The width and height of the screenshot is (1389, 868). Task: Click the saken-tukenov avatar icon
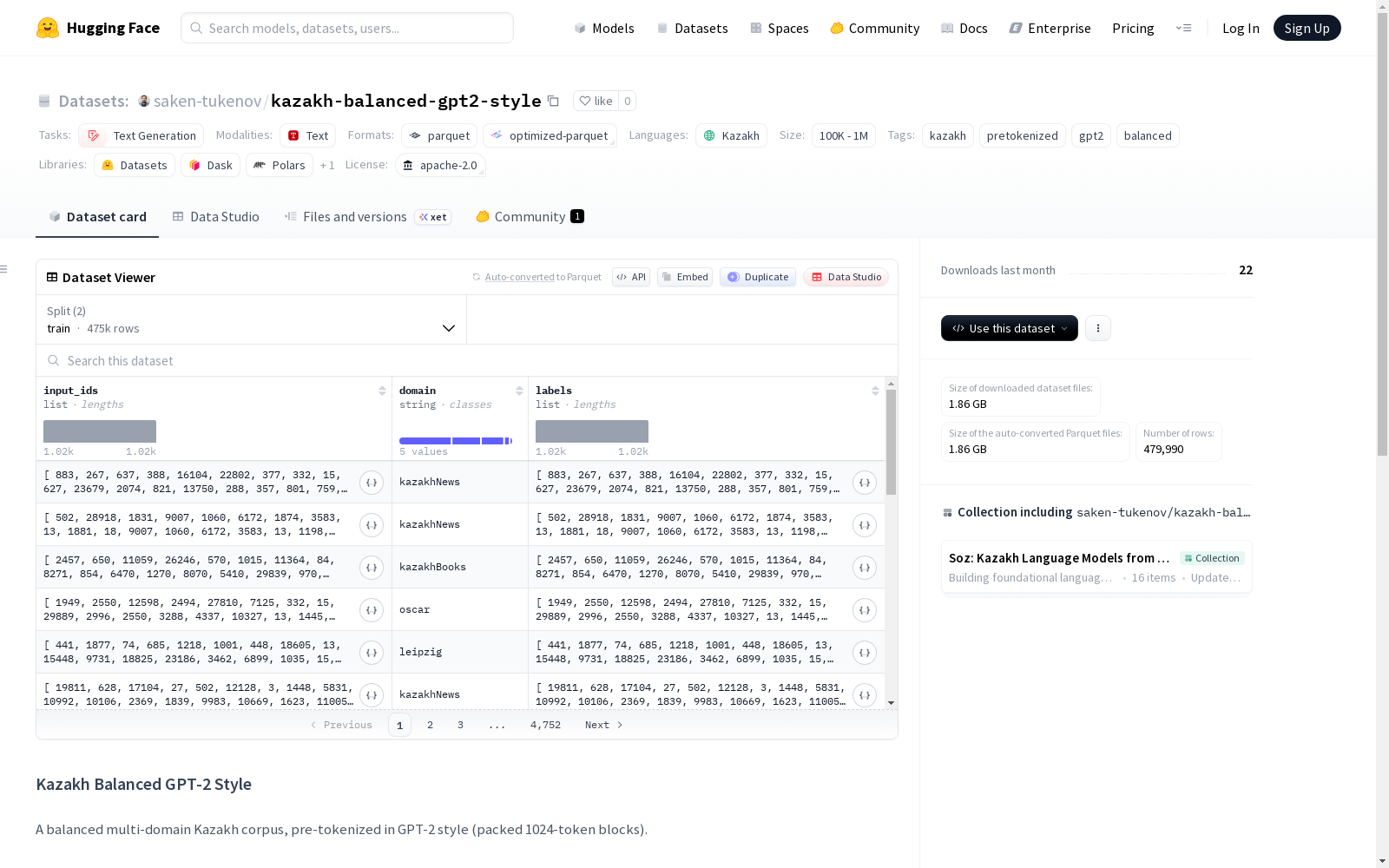144,101
